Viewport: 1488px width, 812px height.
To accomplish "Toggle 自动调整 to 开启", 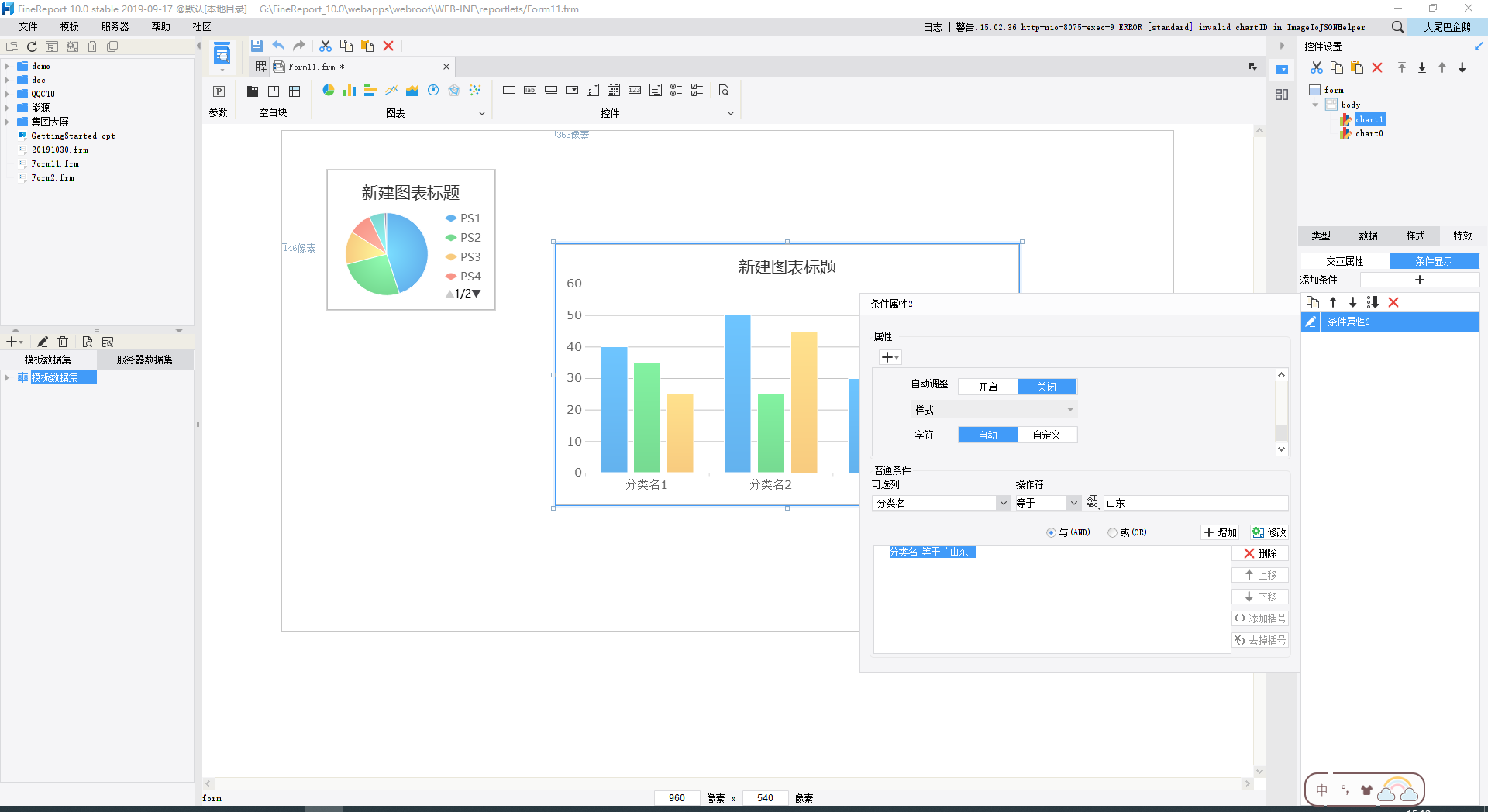I will pos(987,387).
